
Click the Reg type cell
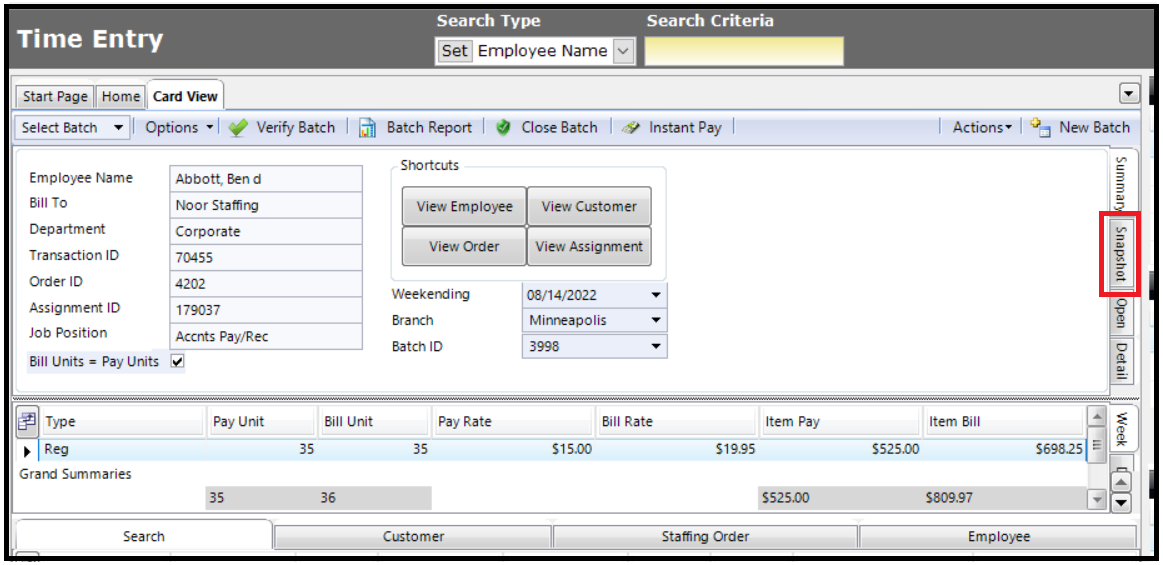click(x=123, y=449)
